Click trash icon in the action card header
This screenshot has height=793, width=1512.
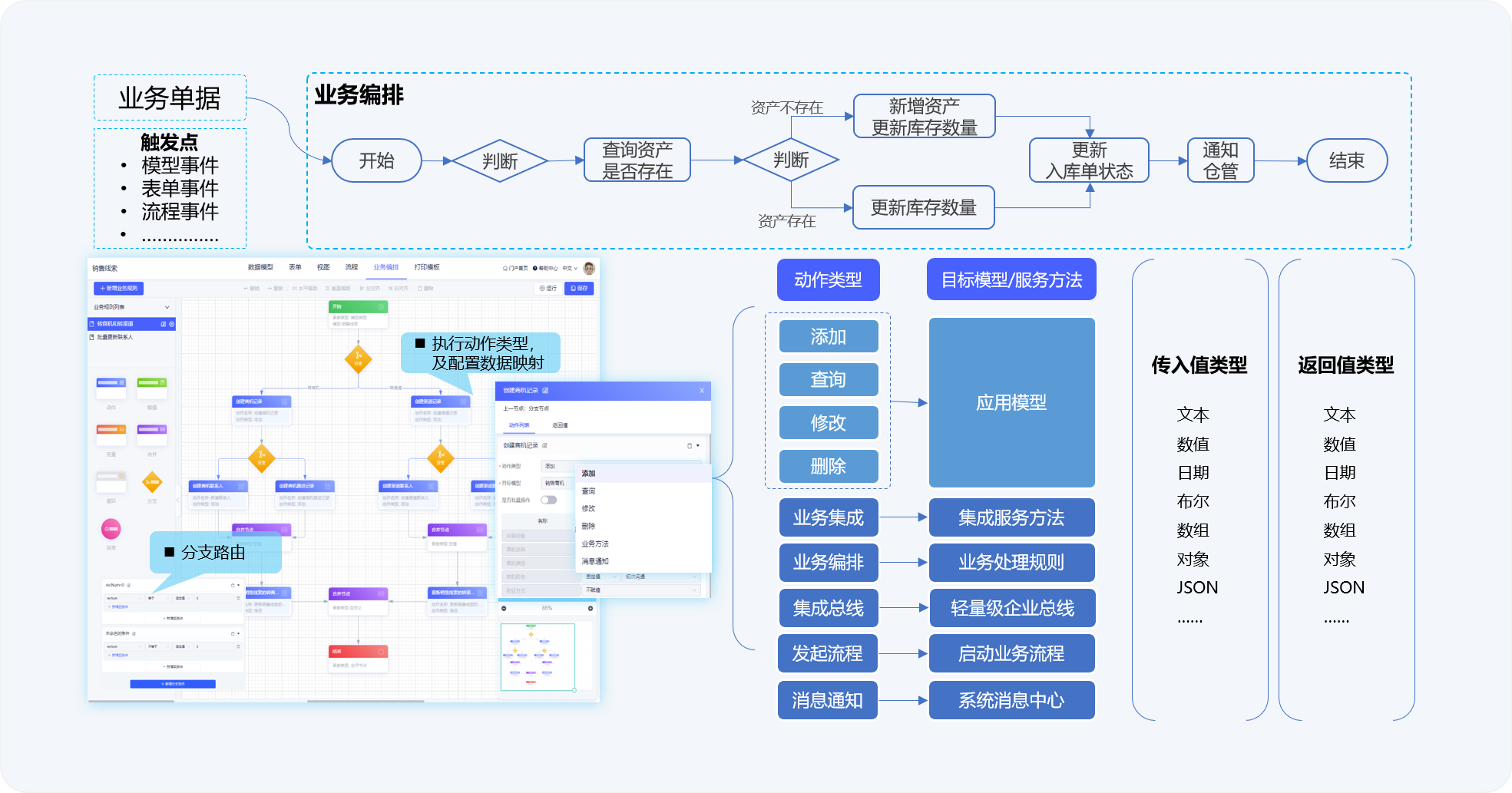pos(689,446)
